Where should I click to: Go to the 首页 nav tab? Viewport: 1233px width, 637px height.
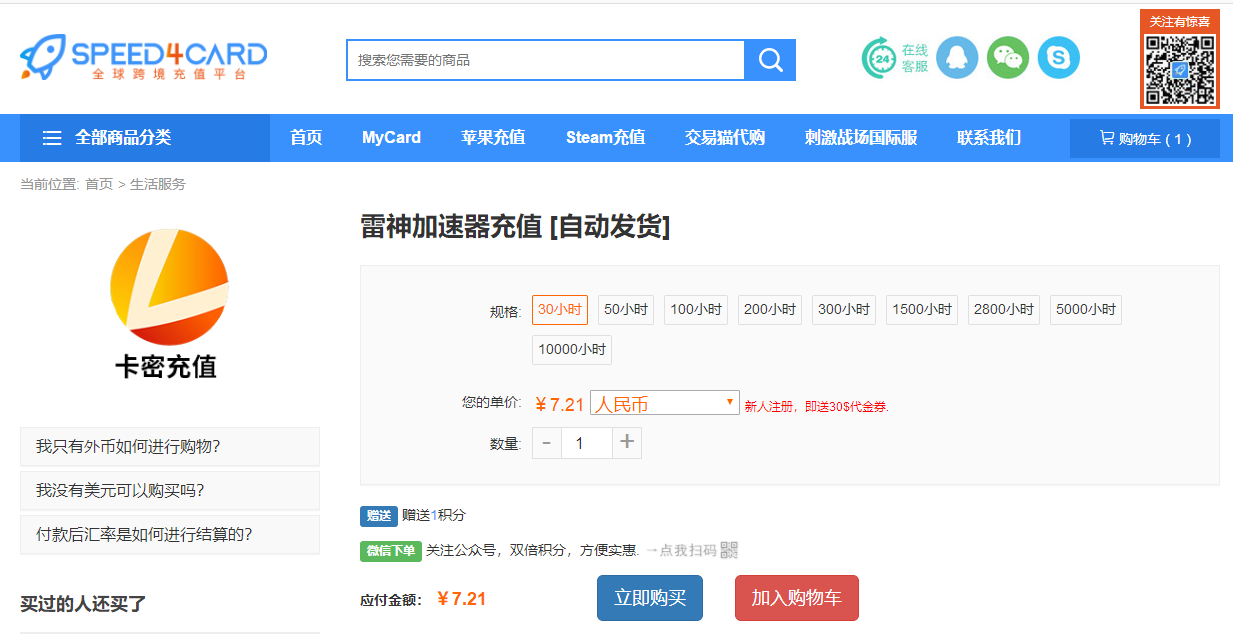[306, 138]
